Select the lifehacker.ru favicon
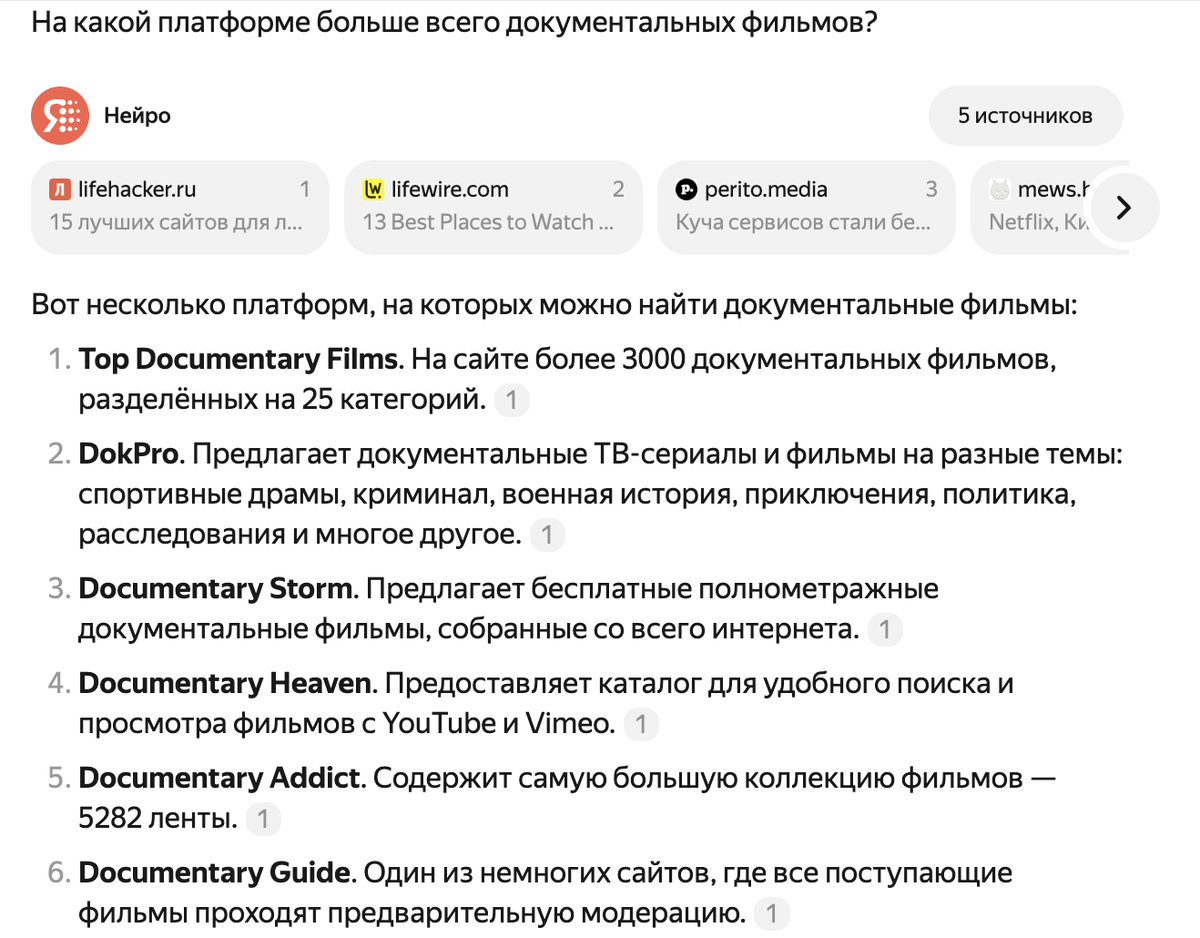The width and height of the screenshot is (1200, 938). click(58, 188)
